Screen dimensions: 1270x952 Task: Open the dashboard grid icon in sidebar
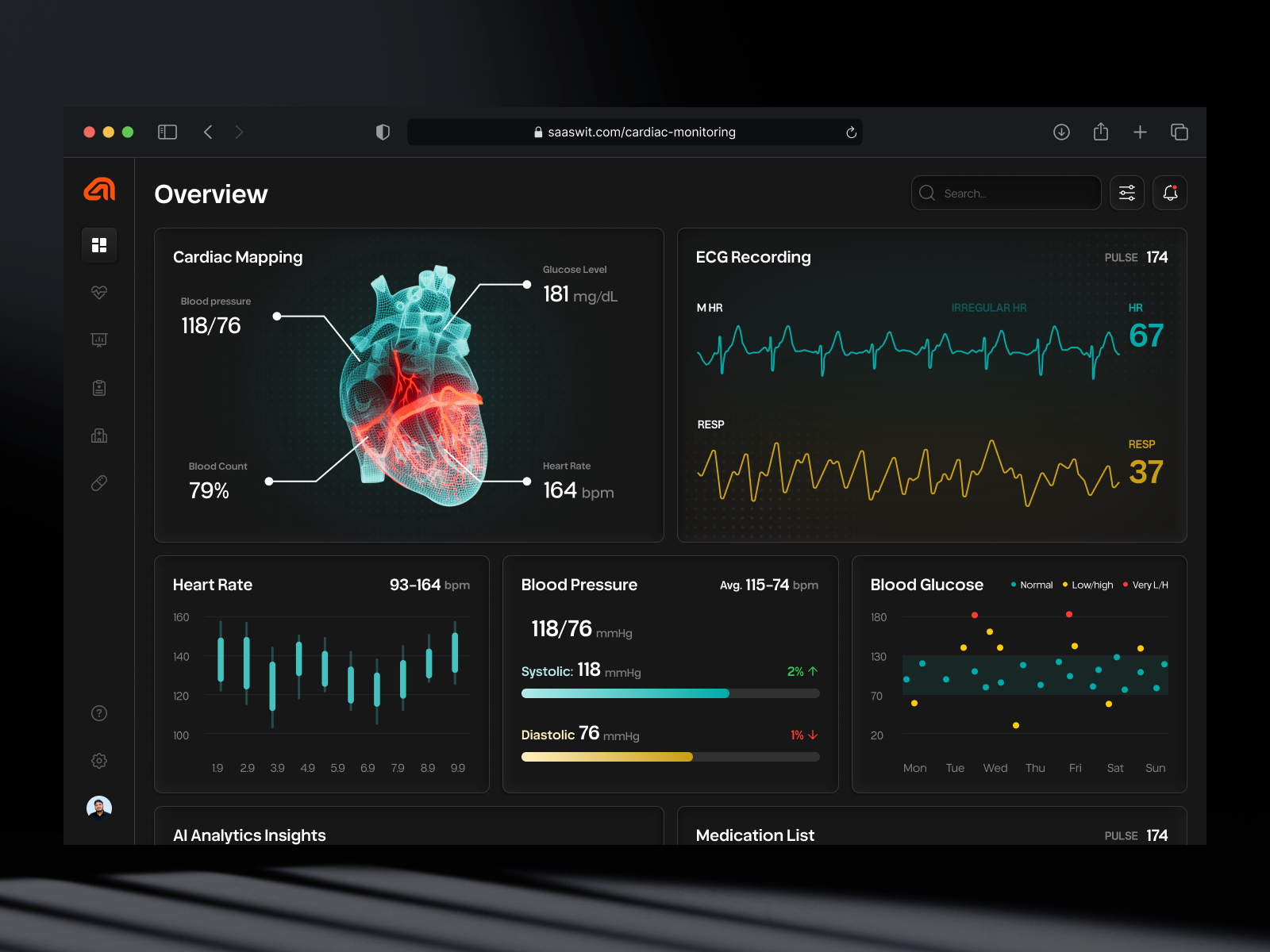click(x=99, y=245)
